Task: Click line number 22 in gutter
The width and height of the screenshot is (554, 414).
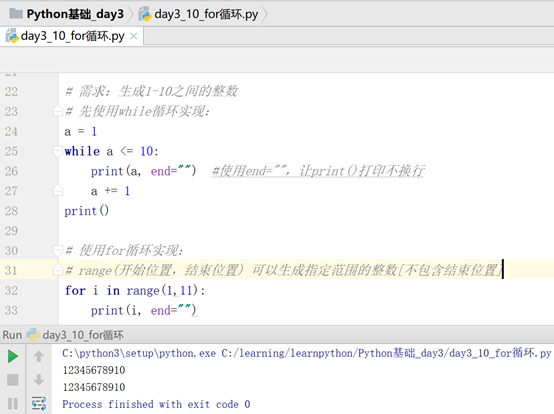Action: coord(11,91)
